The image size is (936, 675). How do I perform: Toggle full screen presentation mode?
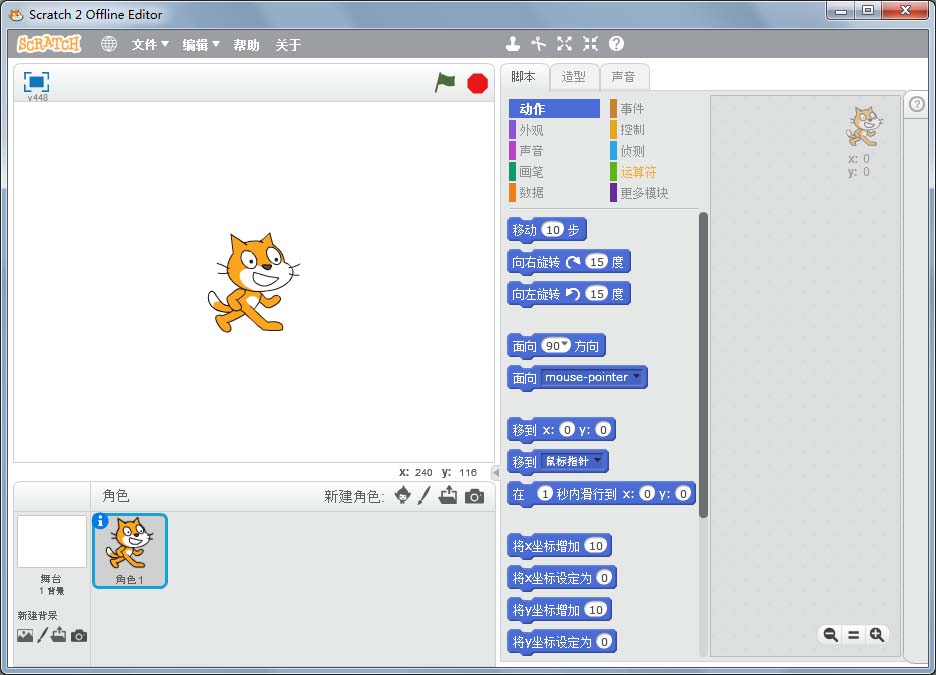(x=36, y=82)
